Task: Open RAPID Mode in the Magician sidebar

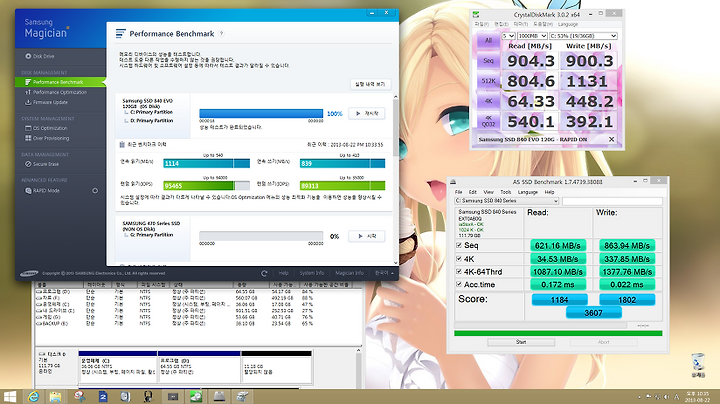Action: [x=43, y=191]
